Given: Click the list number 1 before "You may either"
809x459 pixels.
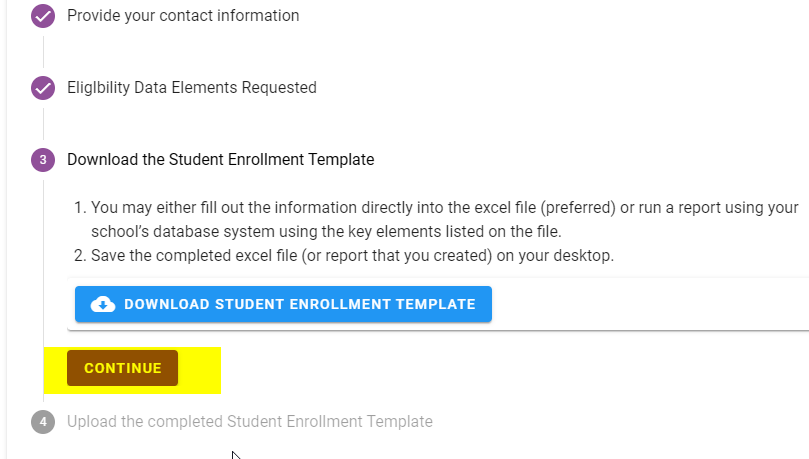Looking at the screenshot, I should [80, 208].
